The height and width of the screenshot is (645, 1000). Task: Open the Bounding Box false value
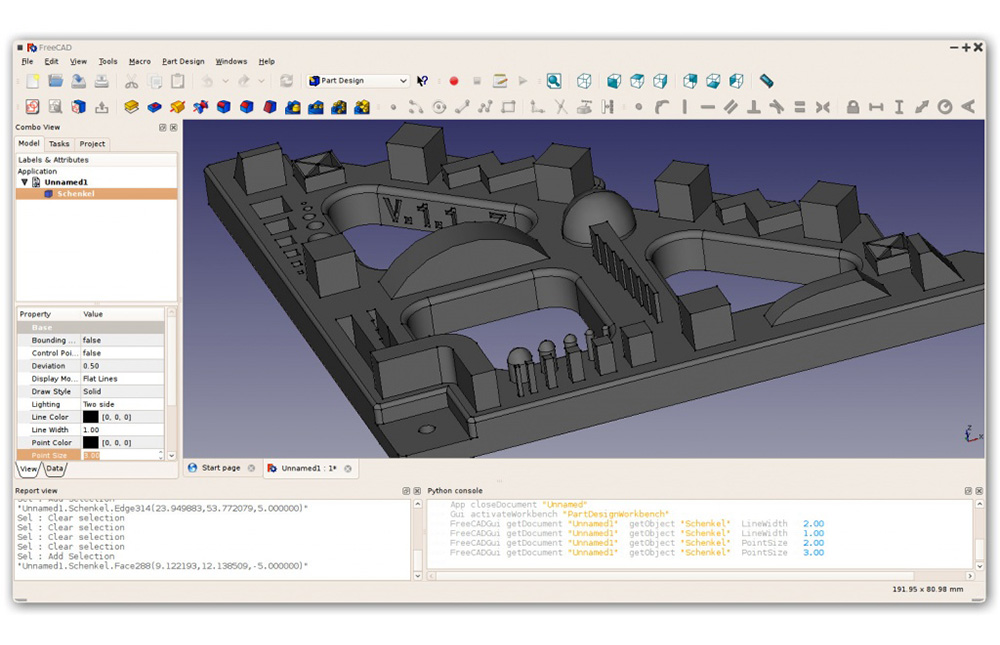(122, 340)
